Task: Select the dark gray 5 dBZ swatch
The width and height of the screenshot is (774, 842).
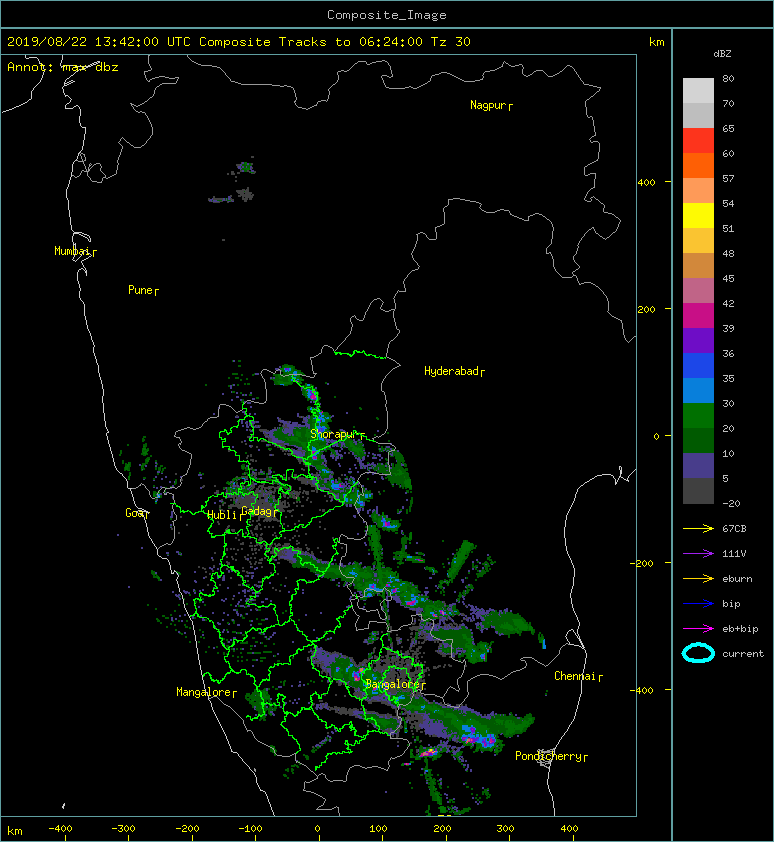Action: tap(698, 491)
